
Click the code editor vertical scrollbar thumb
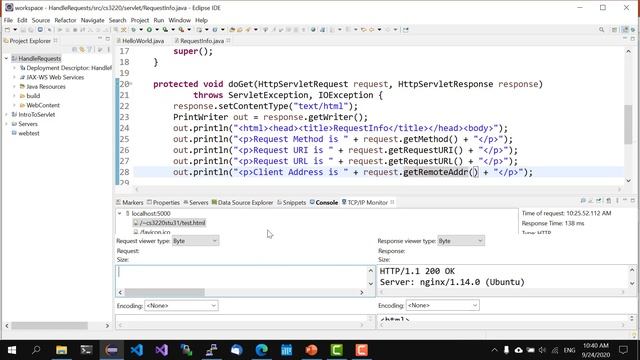coord(628,124)
